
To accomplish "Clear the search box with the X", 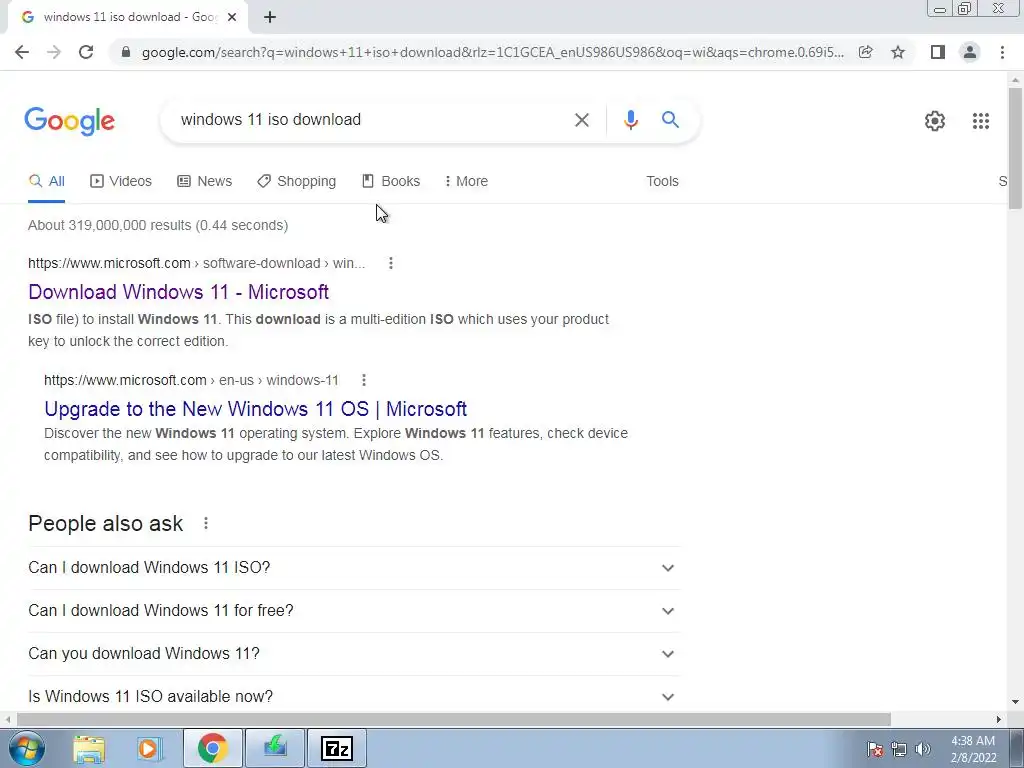I will pyautogui.click(x=581, y=120).
